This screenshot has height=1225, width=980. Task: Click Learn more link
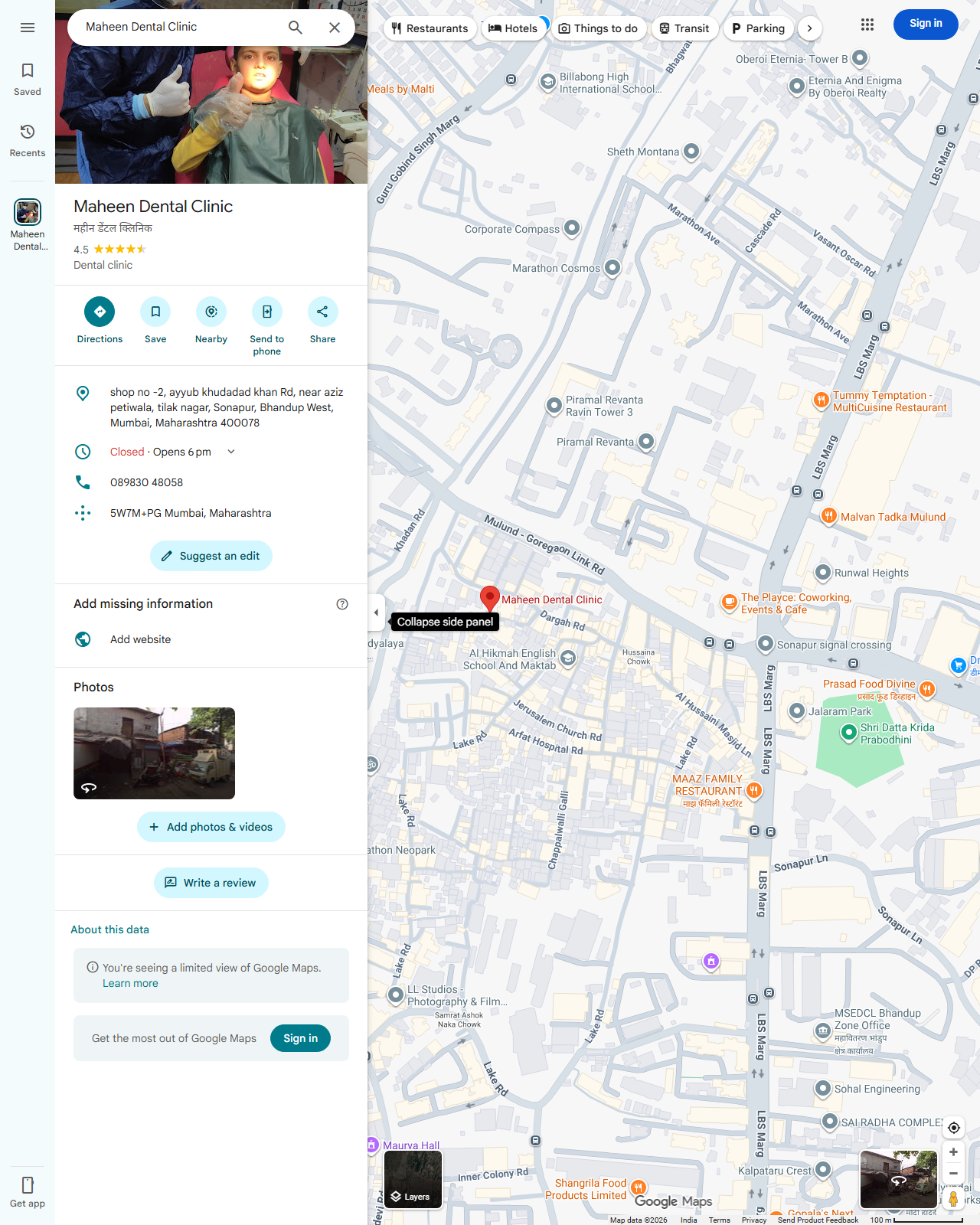[130, 983]
